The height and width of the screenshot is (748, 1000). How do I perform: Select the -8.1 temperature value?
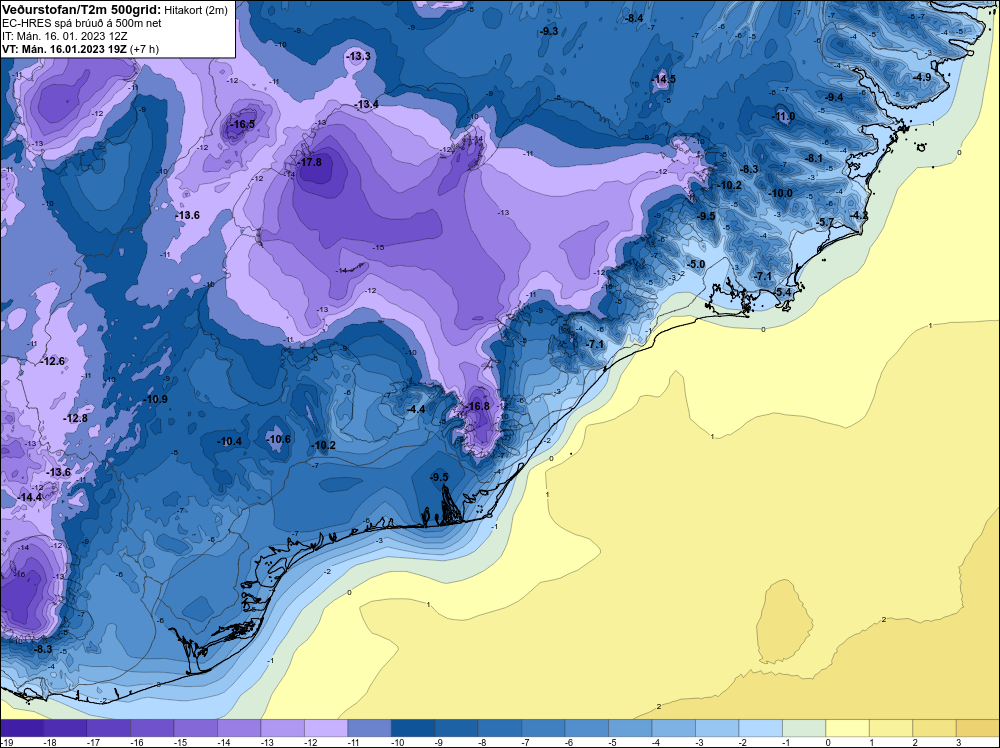click(814, 158)
